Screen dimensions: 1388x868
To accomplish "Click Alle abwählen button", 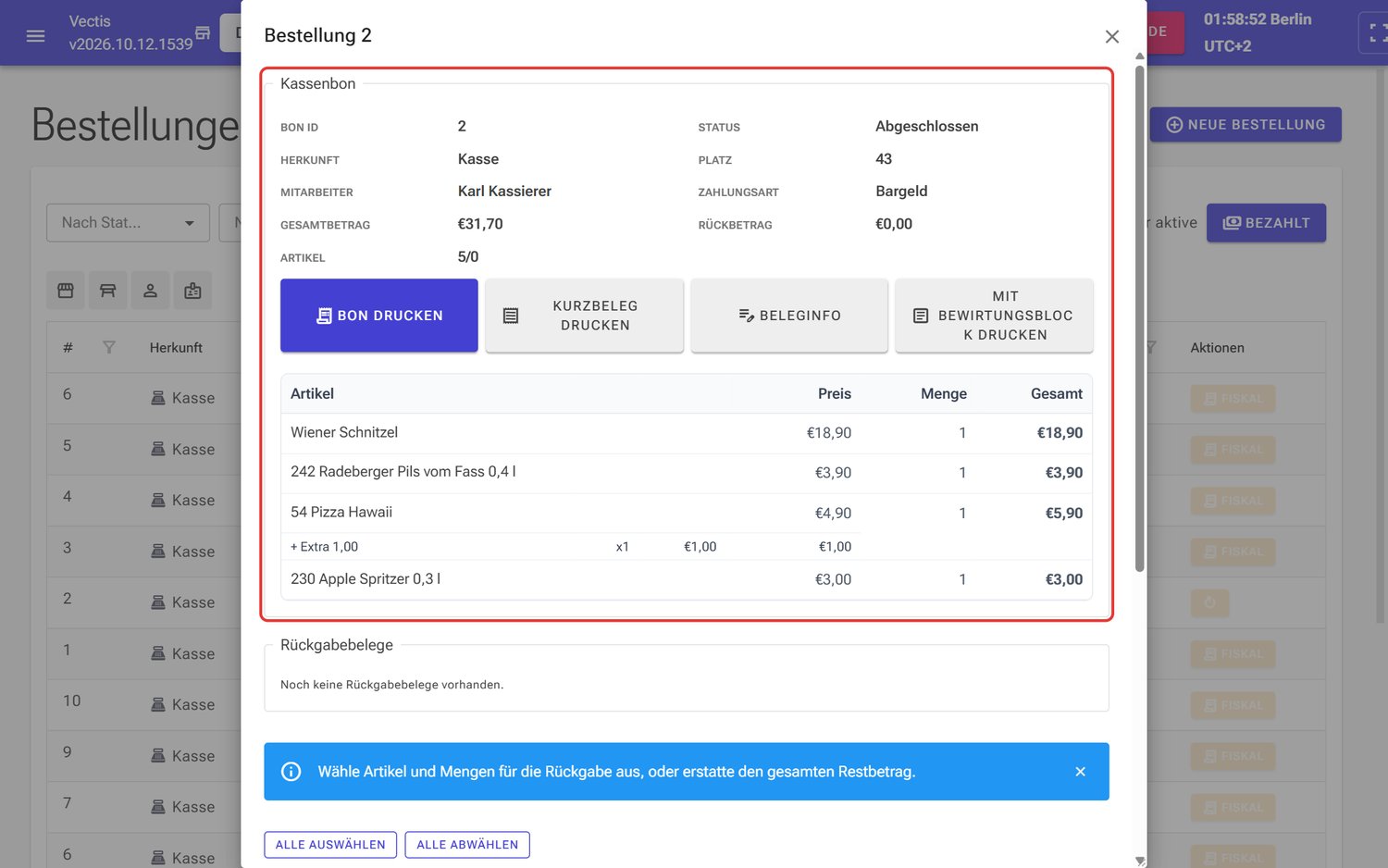I will pyautogui.click(x=467, y=845).
